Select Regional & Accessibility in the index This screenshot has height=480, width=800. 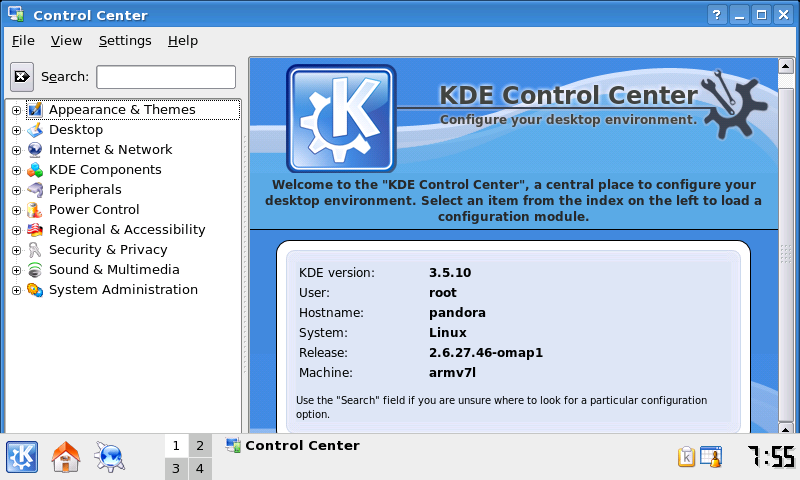coord(127,230)
